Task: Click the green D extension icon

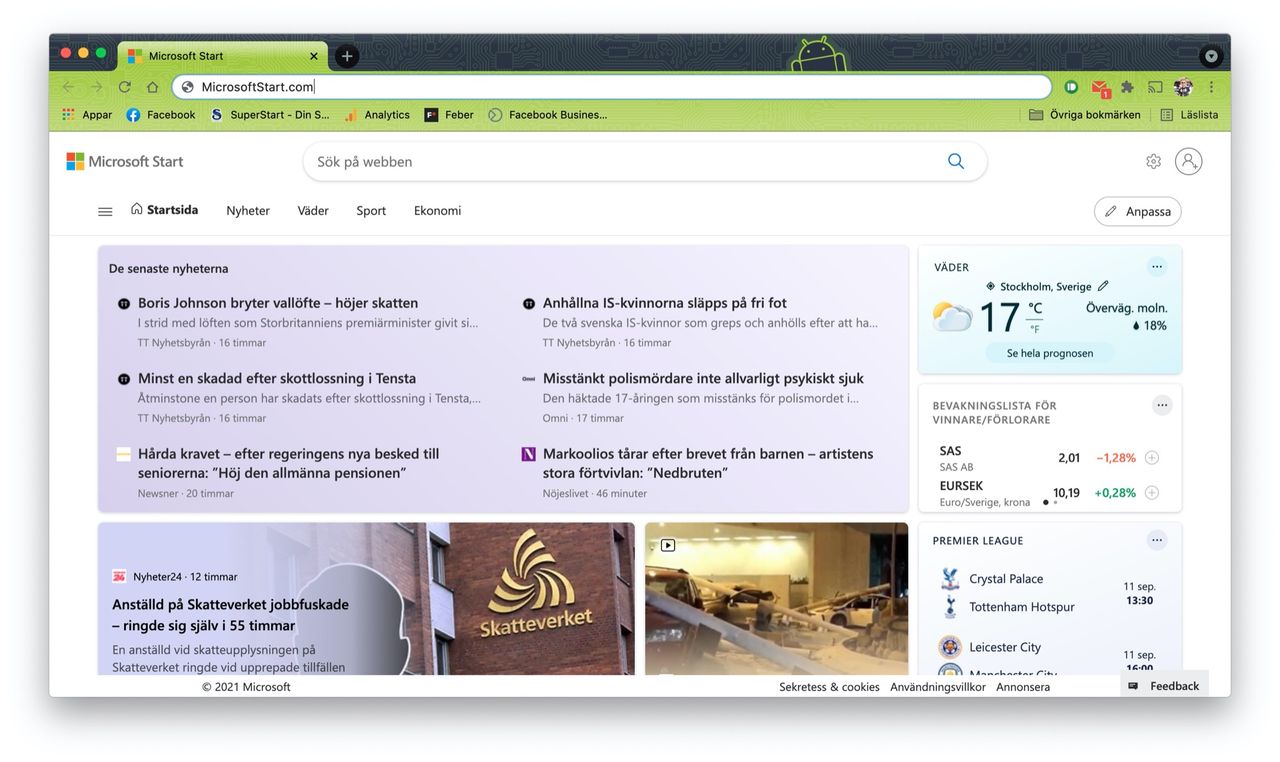Action: coord(1071,87)
